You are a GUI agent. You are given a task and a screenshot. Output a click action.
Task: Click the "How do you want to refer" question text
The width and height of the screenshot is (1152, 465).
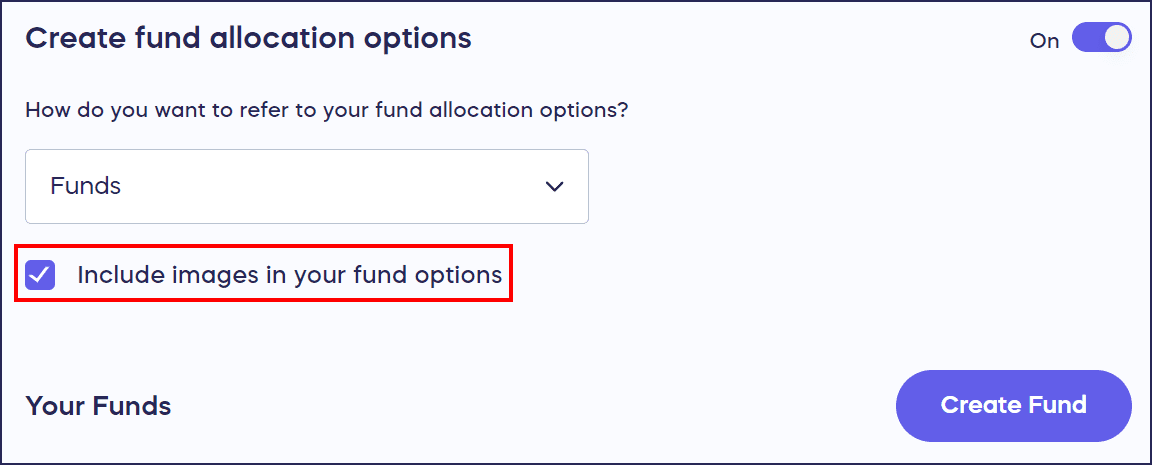[x=326, y=110]
